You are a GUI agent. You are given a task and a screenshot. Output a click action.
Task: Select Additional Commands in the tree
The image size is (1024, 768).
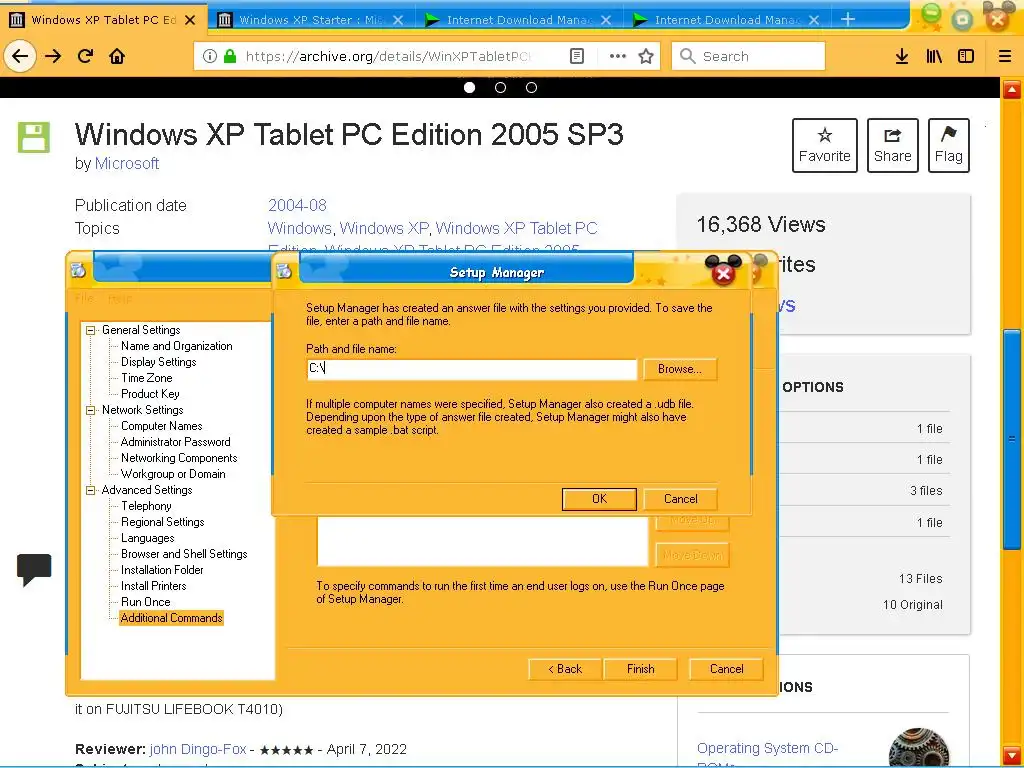[171, 618]
